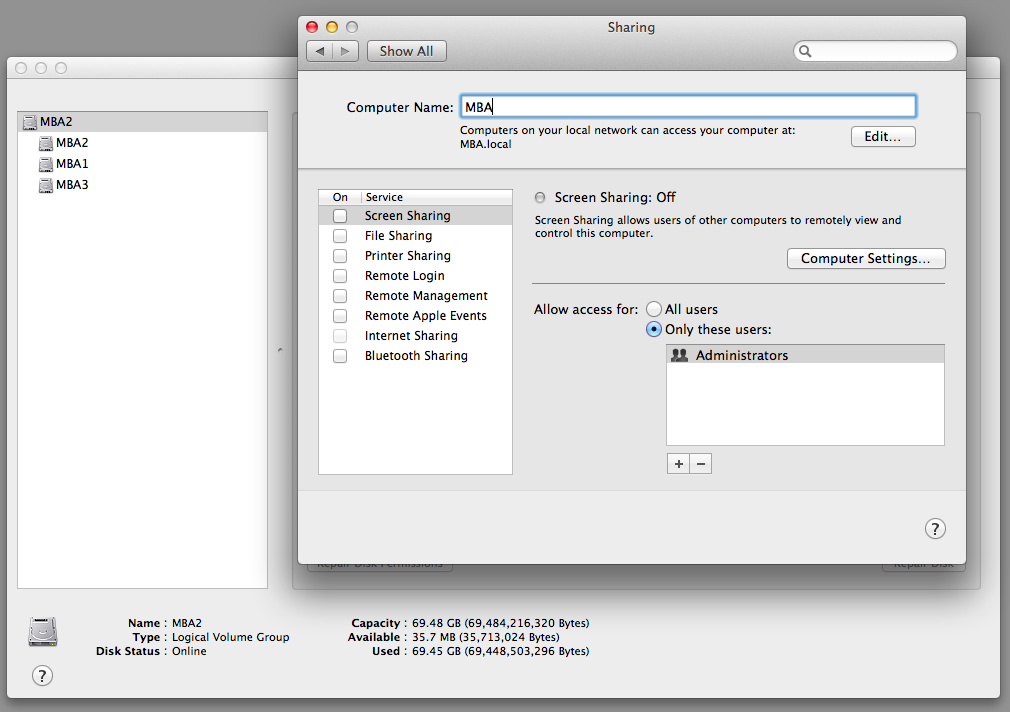Open Computer Settings... button

[x=866, y=258]
